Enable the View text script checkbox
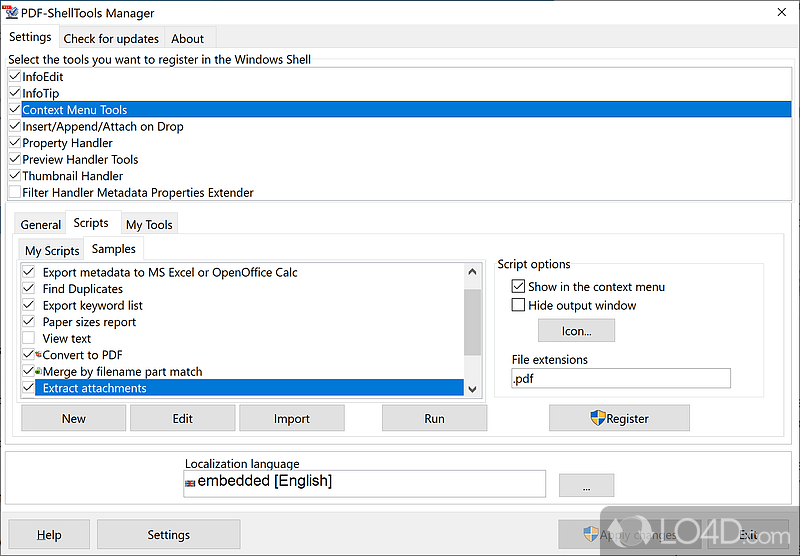Image resolution: width=800 pixels, height=556 pixels. (29, 338)
